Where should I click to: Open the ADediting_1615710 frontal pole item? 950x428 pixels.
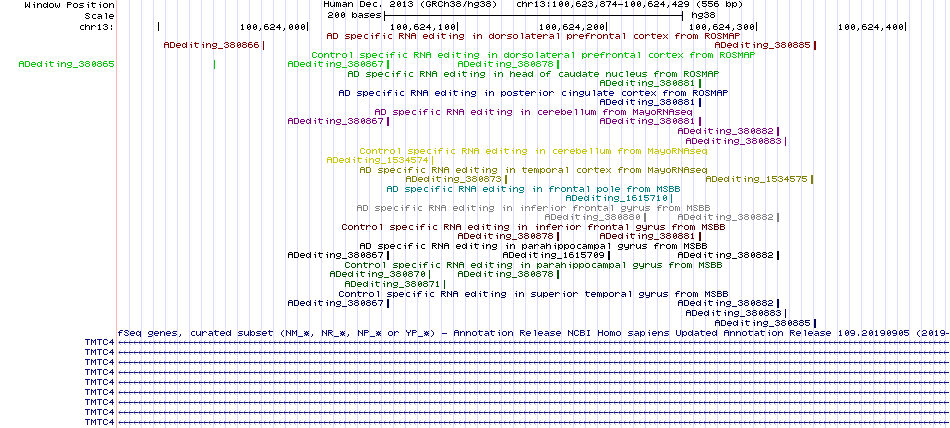point(616,198)
